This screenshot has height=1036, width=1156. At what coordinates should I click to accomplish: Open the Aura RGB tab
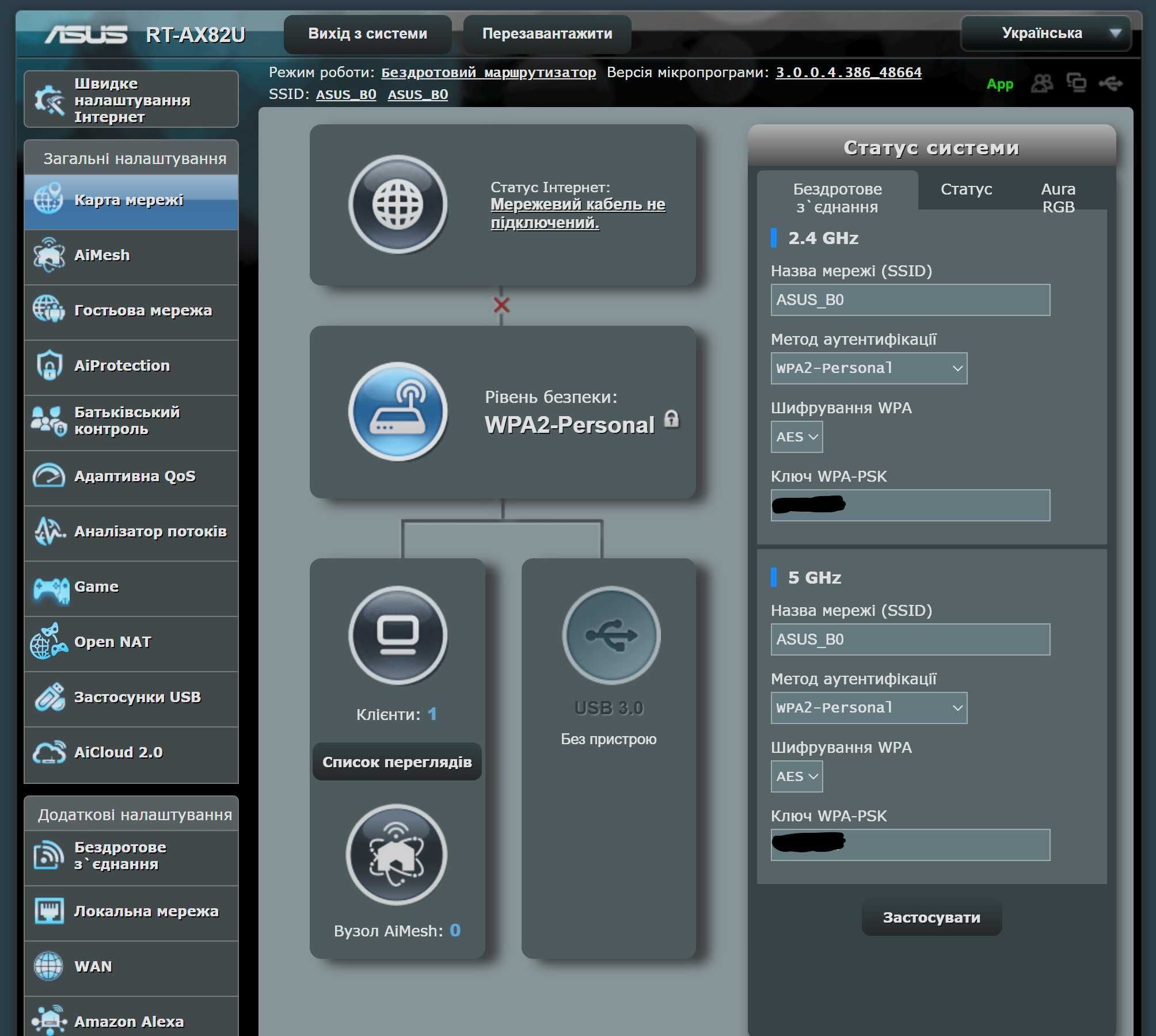[x=1058, y=197]
